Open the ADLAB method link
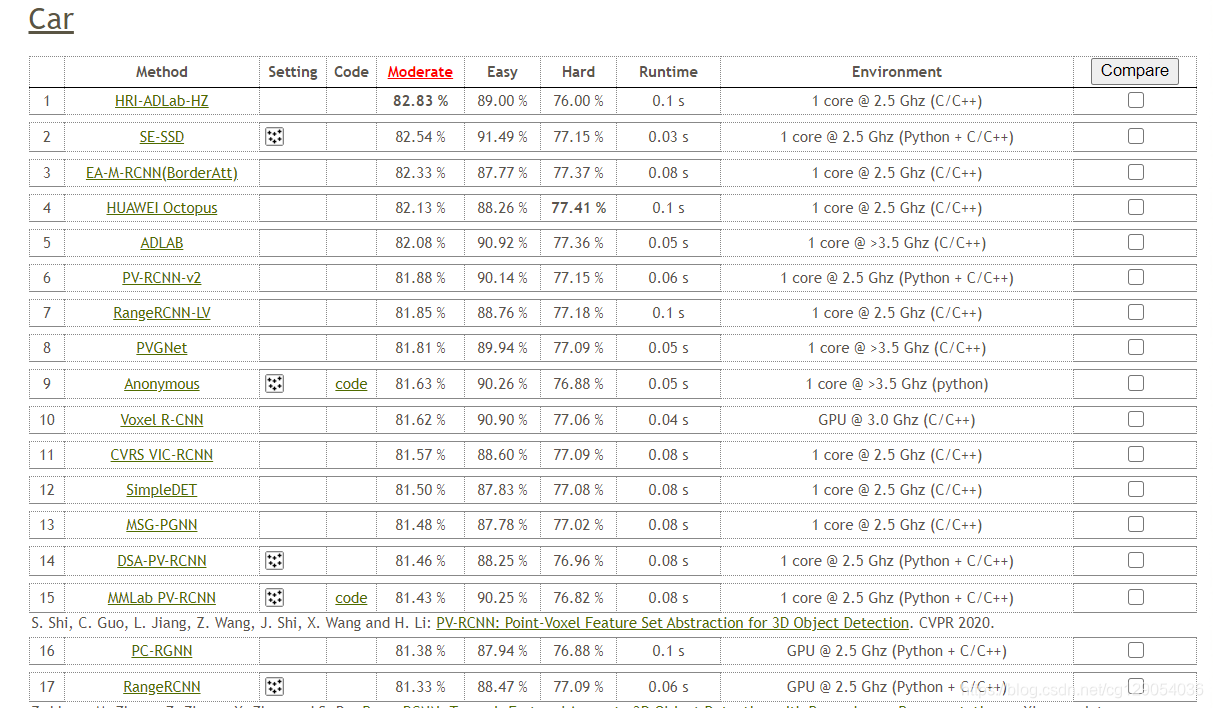The image size is (1213, 708). coord(162,243)
